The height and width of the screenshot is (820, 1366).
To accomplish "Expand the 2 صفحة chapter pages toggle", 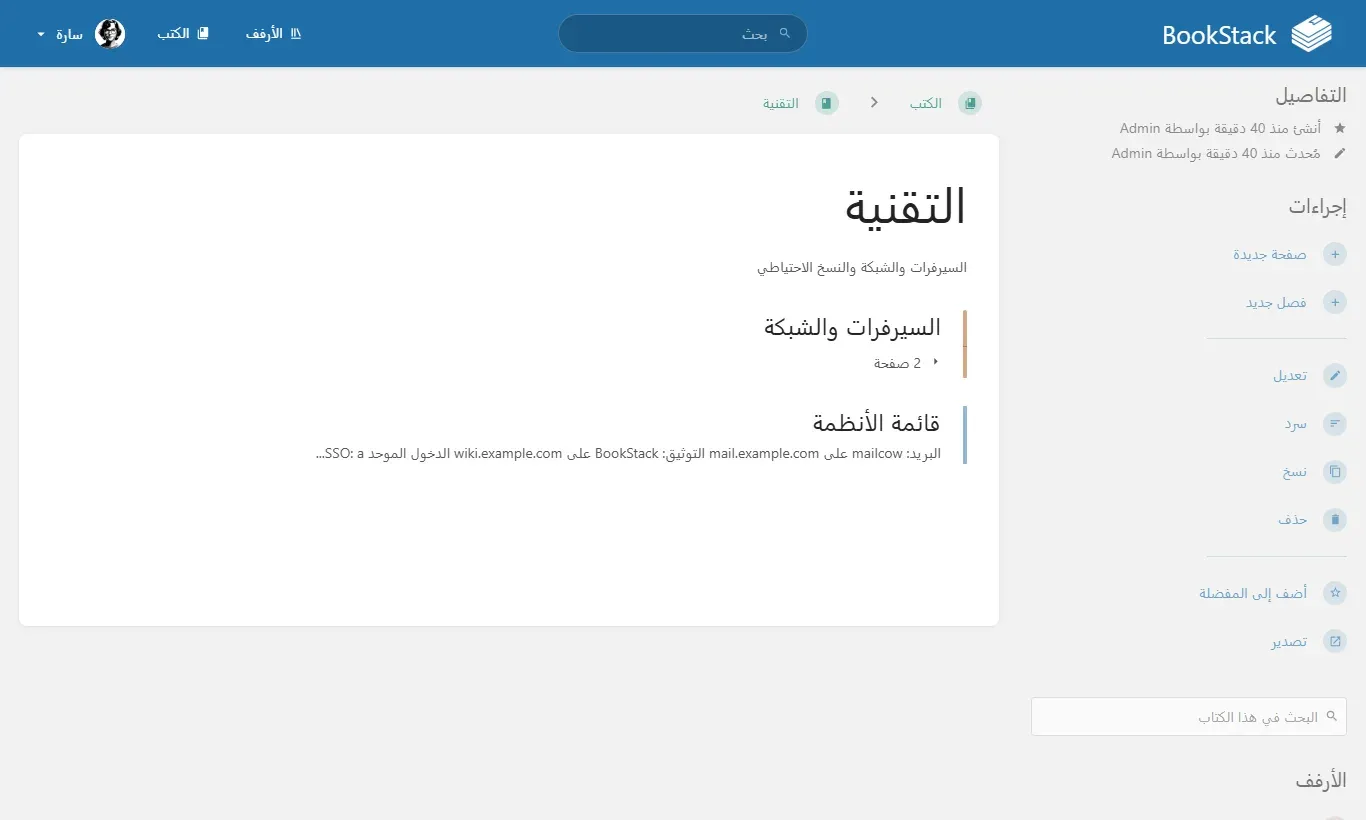I will pos(906,363).
